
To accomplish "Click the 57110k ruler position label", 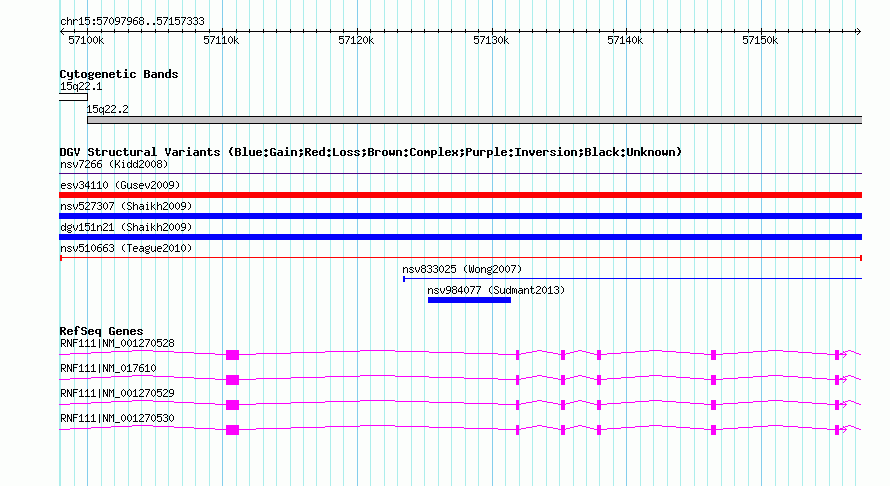I will [x=221, y=40].
